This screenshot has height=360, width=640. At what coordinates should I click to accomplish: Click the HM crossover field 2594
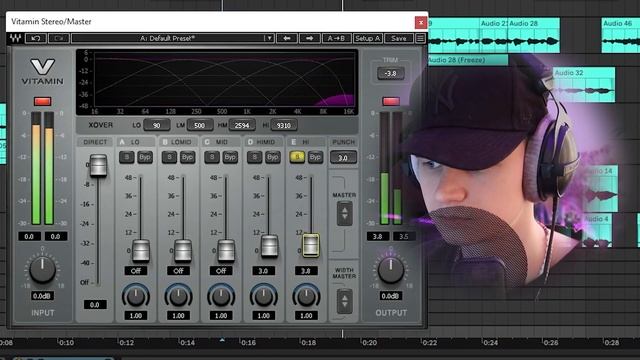point(242,125)
